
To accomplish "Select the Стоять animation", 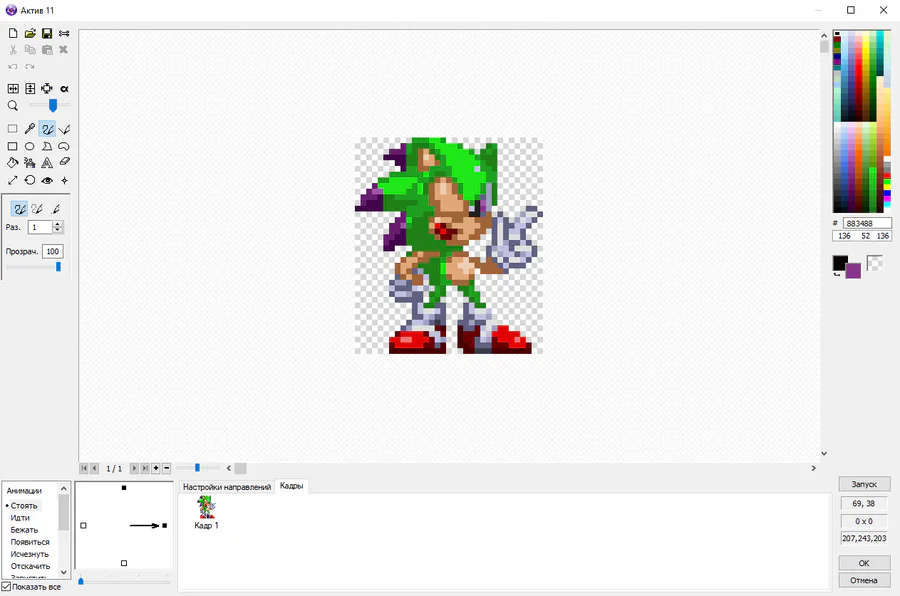I will click(x=24, y=506).
